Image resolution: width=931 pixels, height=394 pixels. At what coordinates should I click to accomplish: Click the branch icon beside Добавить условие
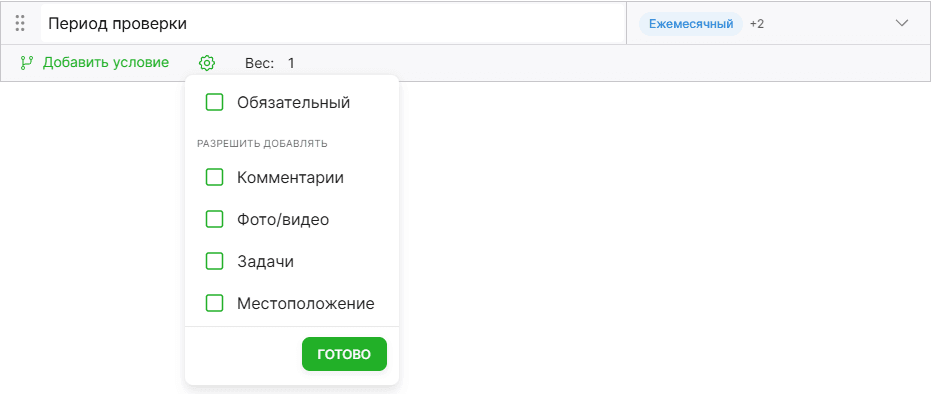[27, 62]
